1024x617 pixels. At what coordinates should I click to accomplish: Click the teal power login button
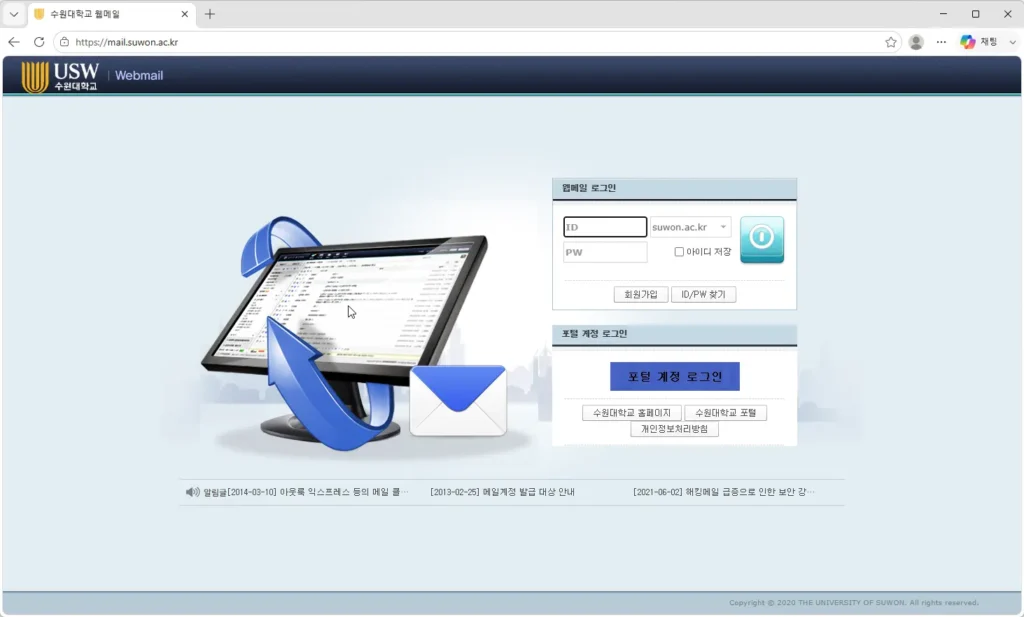(761, 240)
